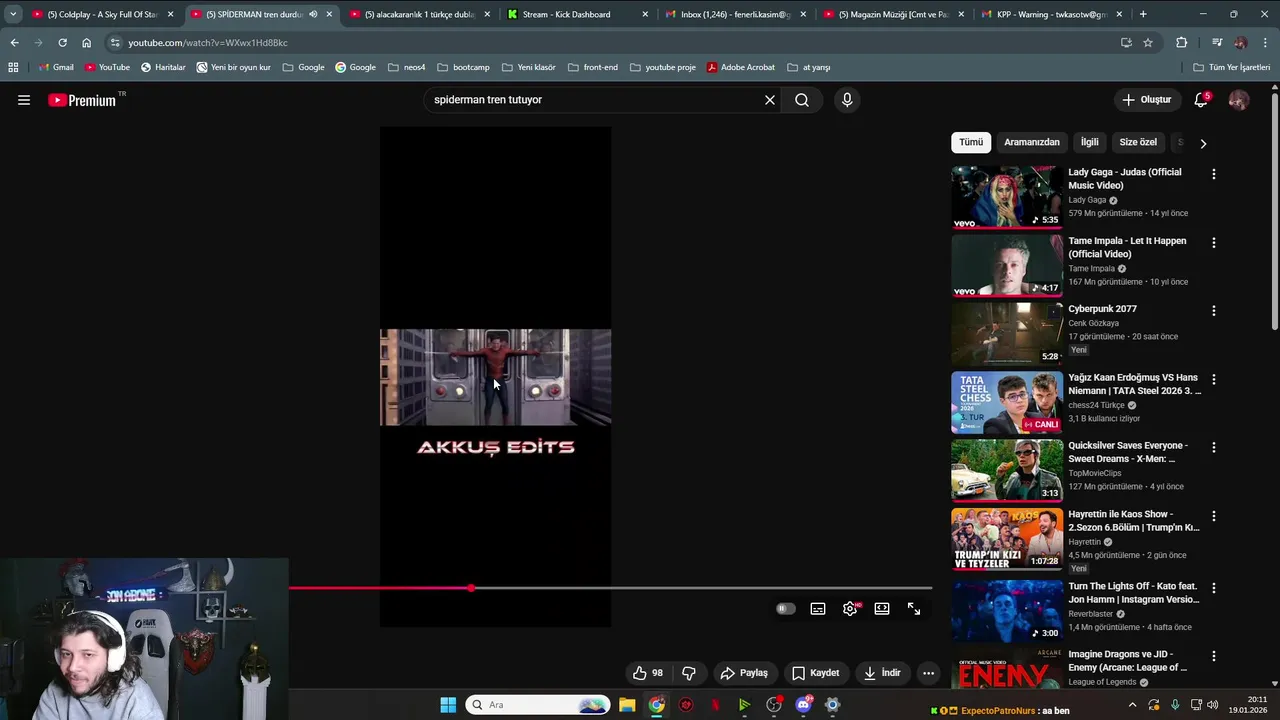Start voice search with the microphone
Viewport: 1280px width, 720px height.
click(847, 100)
